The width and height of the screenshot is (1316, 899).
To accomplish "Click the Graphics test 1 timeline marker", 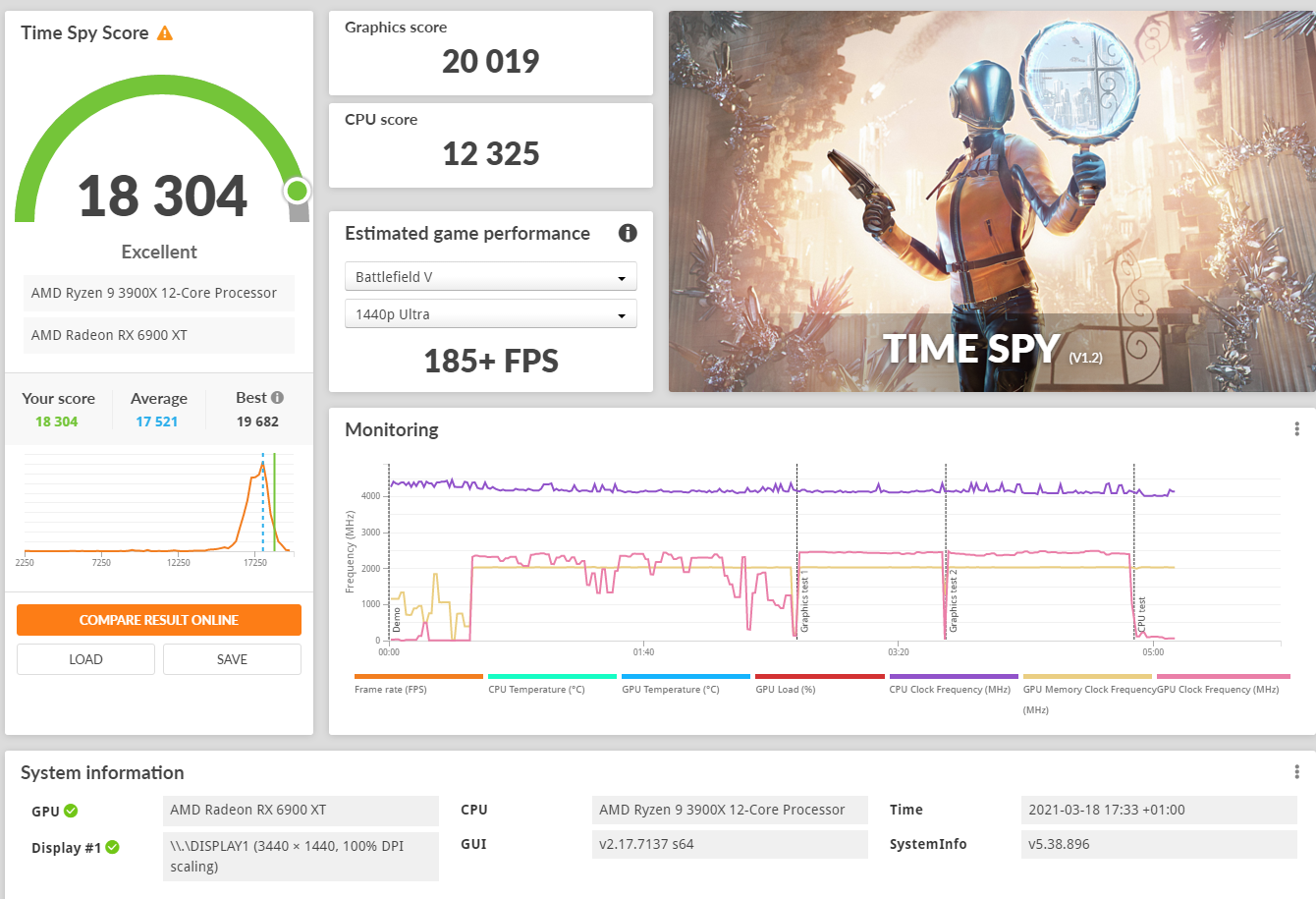I will [x=804, y=601].
